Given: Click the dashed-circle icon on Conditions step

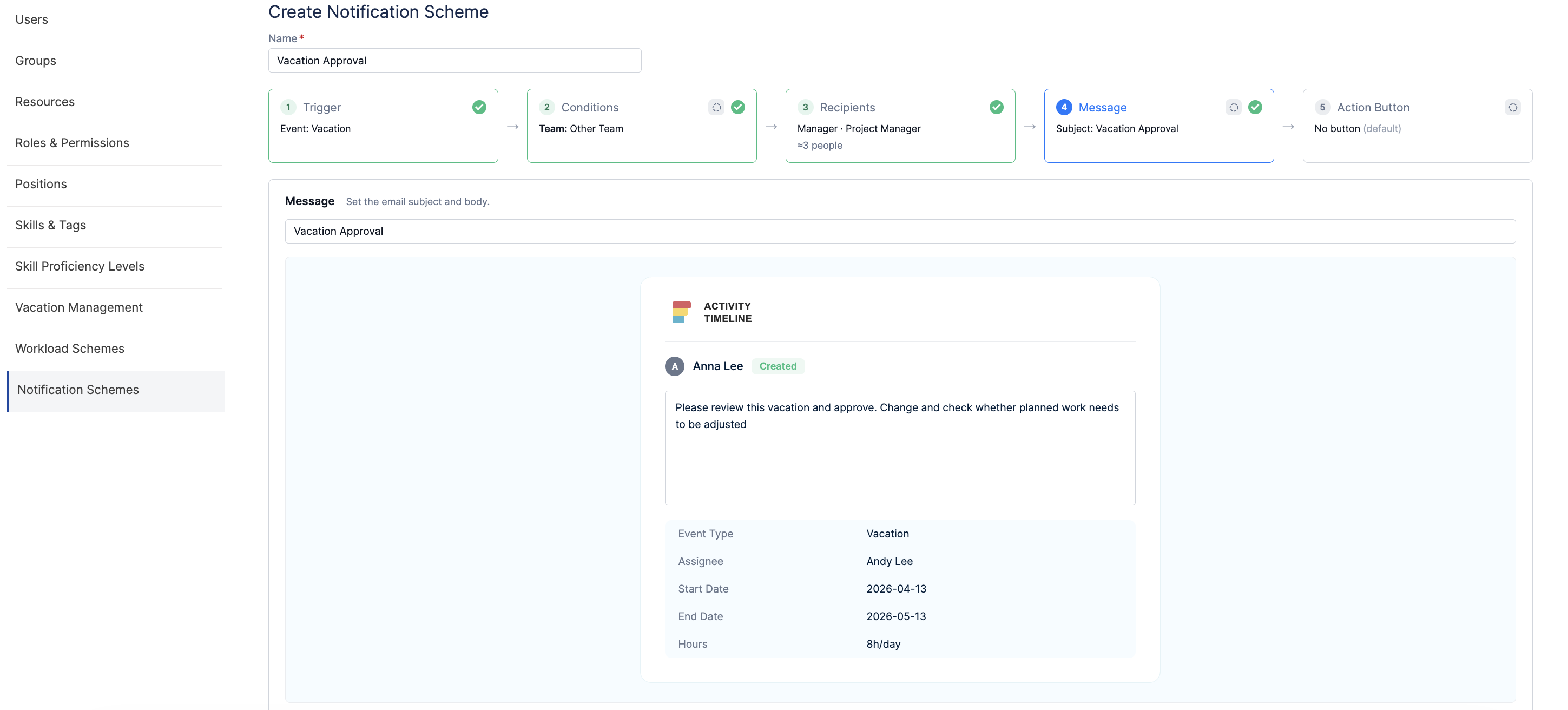Looking at the screenshot, I should pyautogui.click(x=716, y=107).
